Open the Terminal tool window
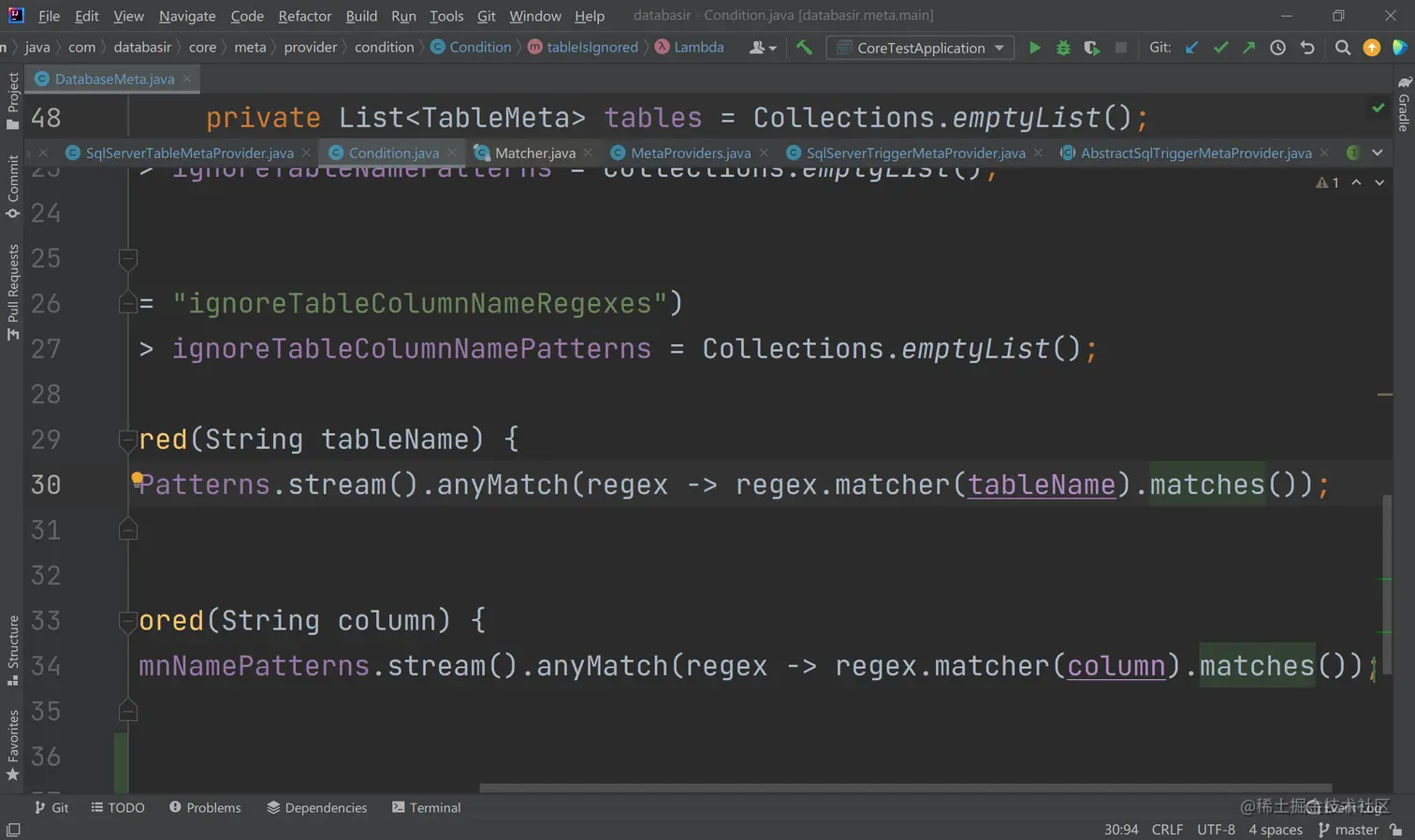This screenshot has height=840, width=1415. pyautogui.click(x=426, y=807)
